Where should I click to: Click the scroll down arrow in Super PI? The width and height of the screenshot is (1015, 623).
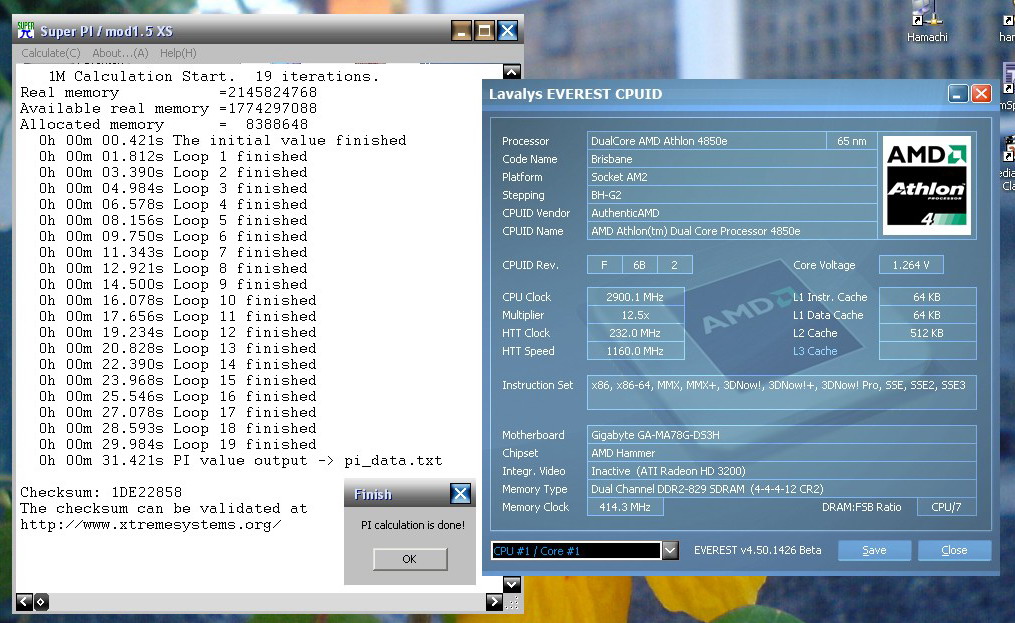(x=511, y=584)
